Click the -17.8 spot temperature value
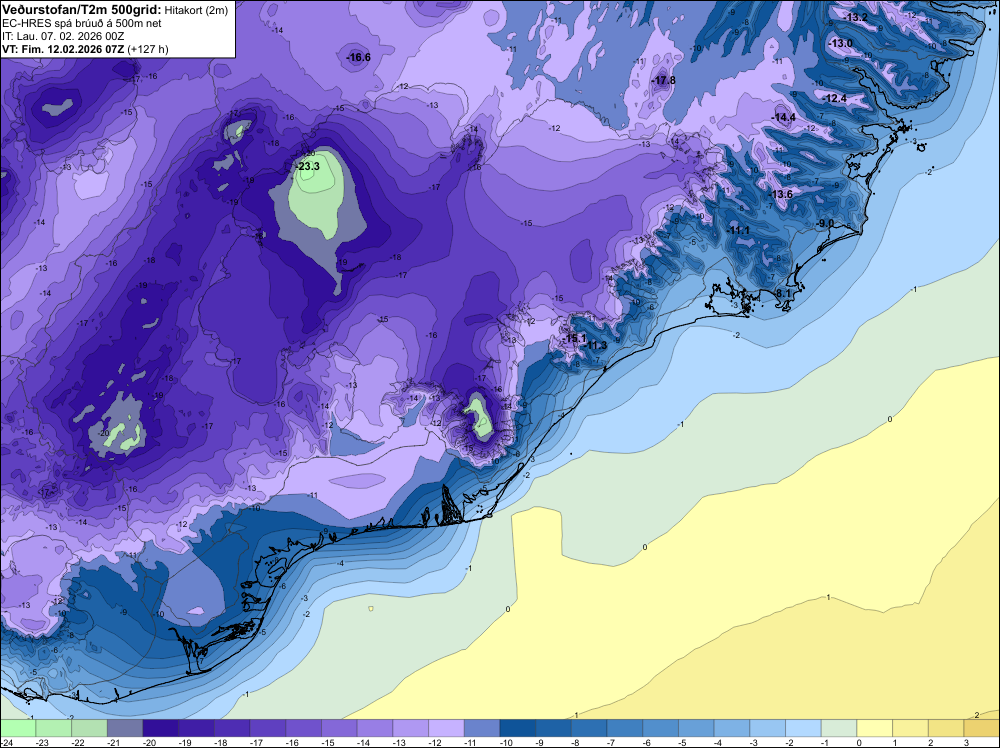 click(x=663, y=80)
